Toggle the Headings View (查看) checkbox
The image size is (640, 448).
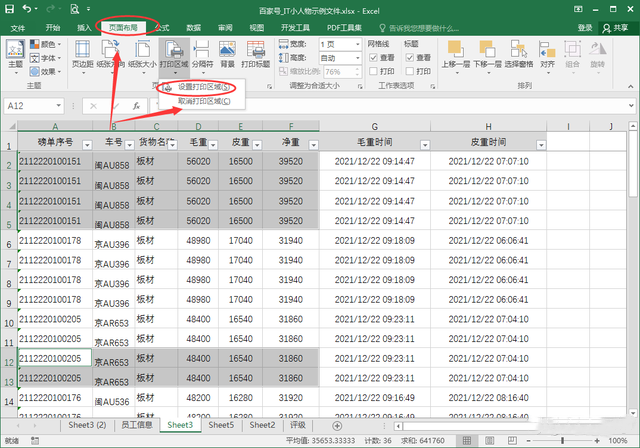[409, 58]
